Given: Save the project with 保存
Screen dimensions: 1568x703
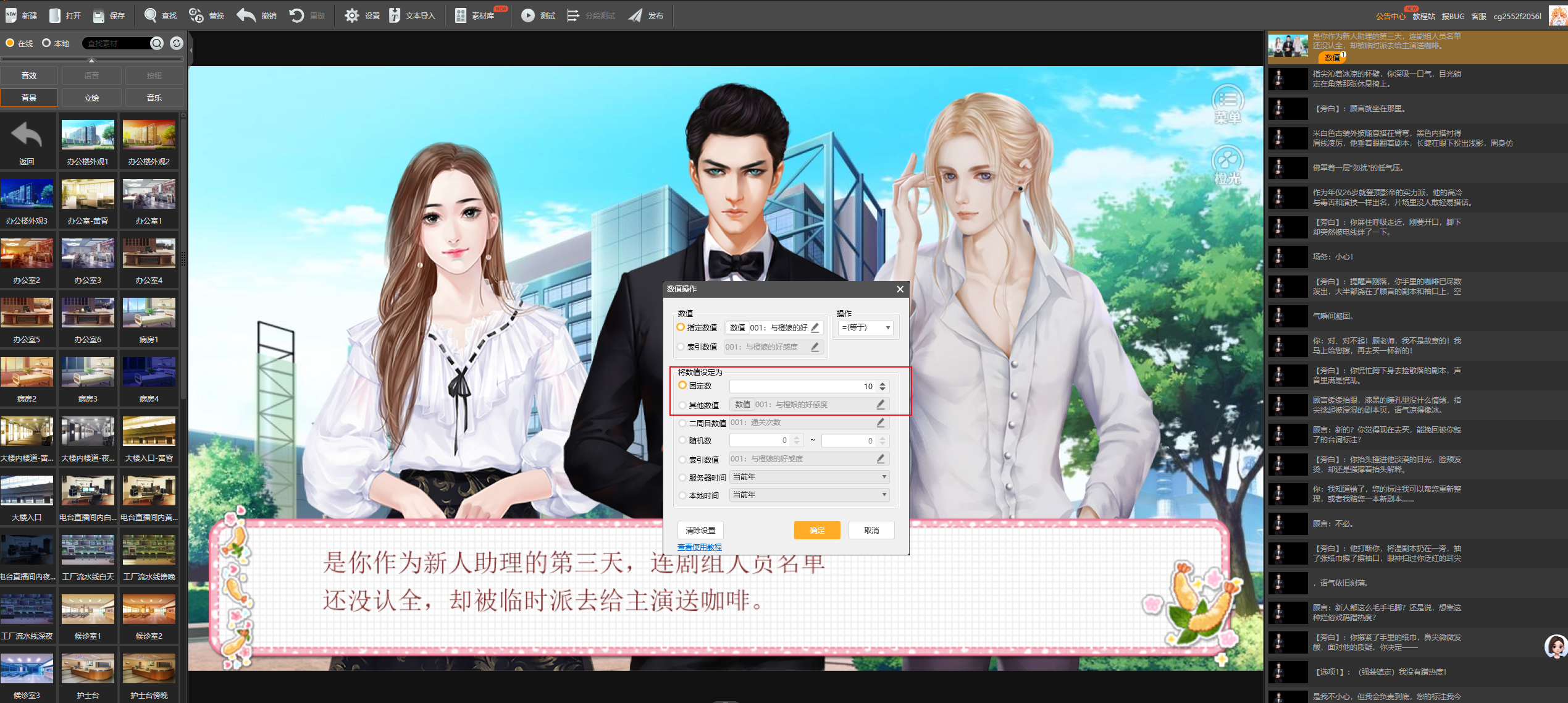Looking at the screenshot, I should coord(110,15).
